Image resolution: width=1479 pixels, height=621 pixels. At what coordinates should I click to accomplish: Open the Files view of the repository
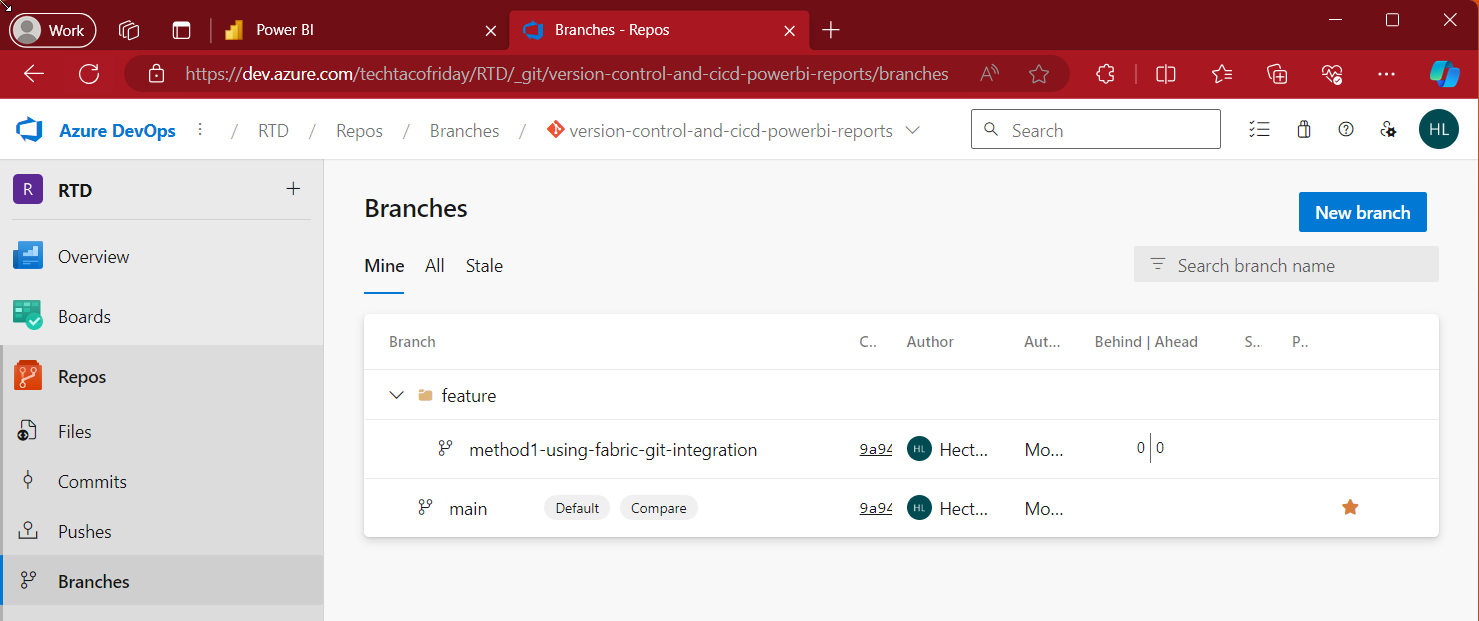(x=75, y=431)
